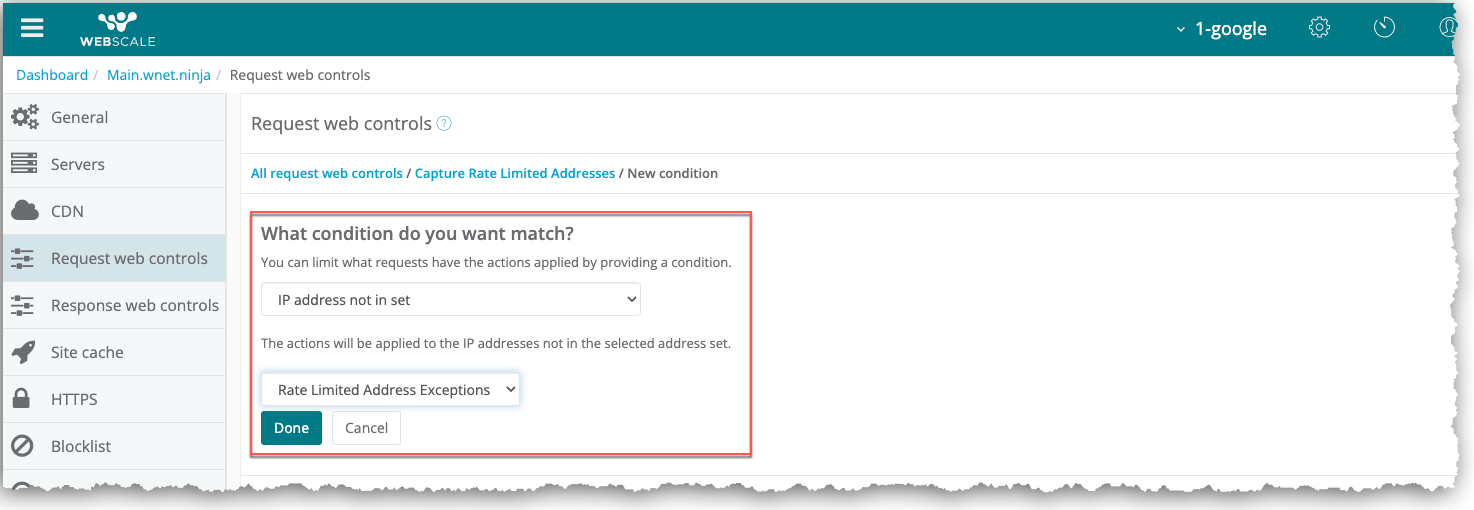The height and width of the screenshot is (510, 1474).
Task: Click the CDN cloud icon
Action: click(x=24, y=211)
